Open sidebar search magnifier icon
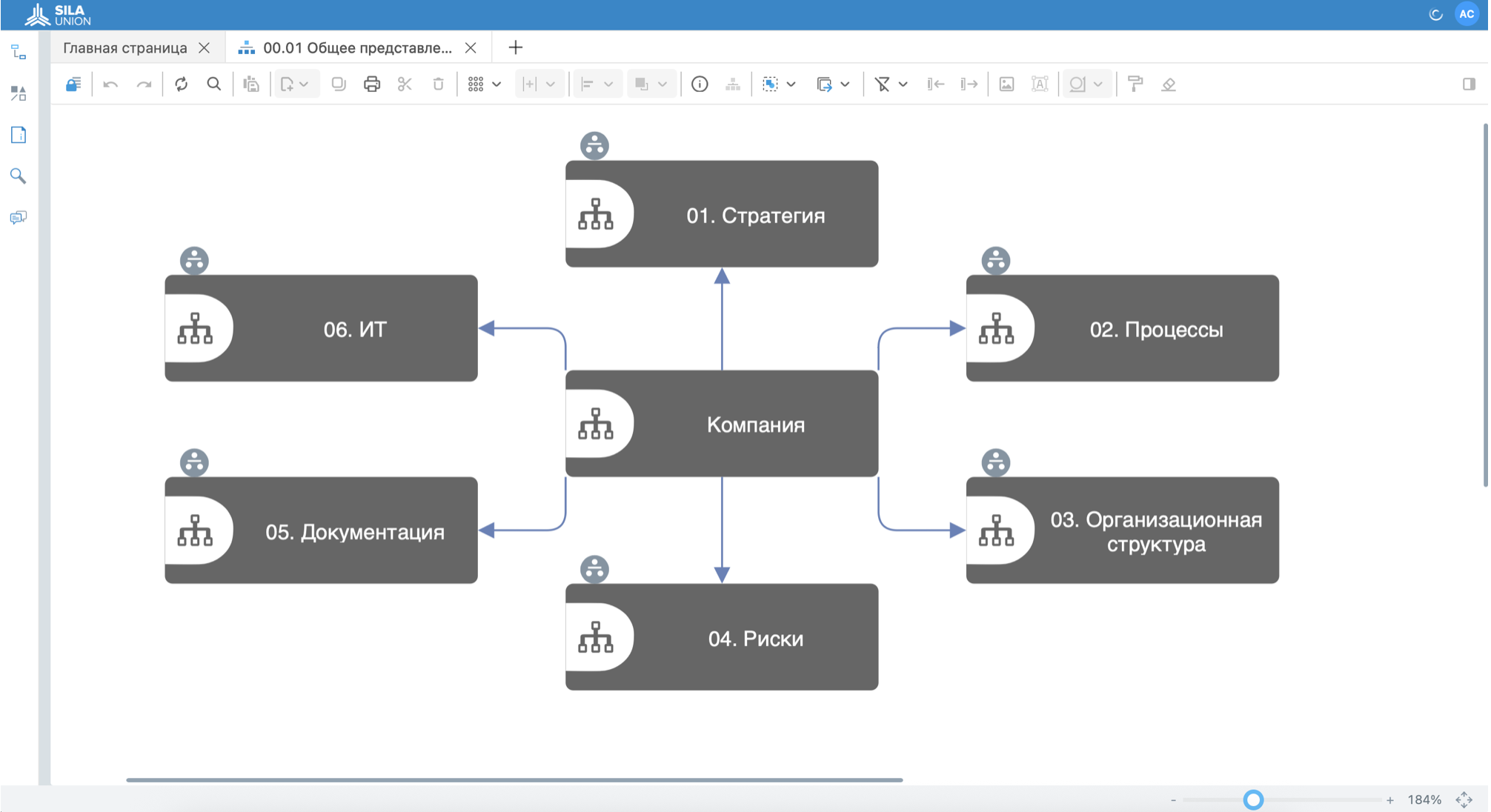Image resolution: width=1491 pixels, height=812 pixels. [18, 176]
